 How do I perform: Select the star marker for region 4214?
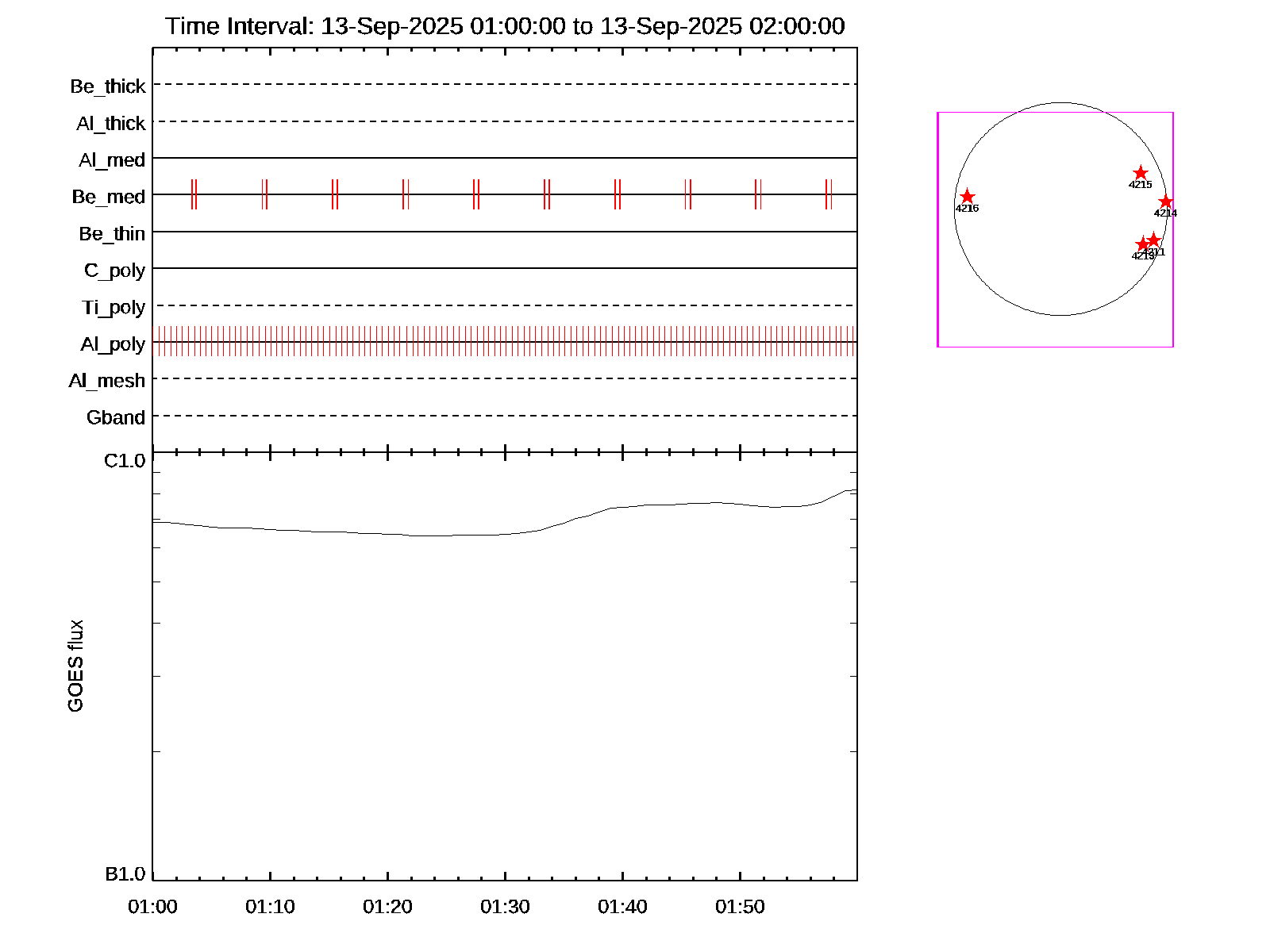pos(1165,202)
